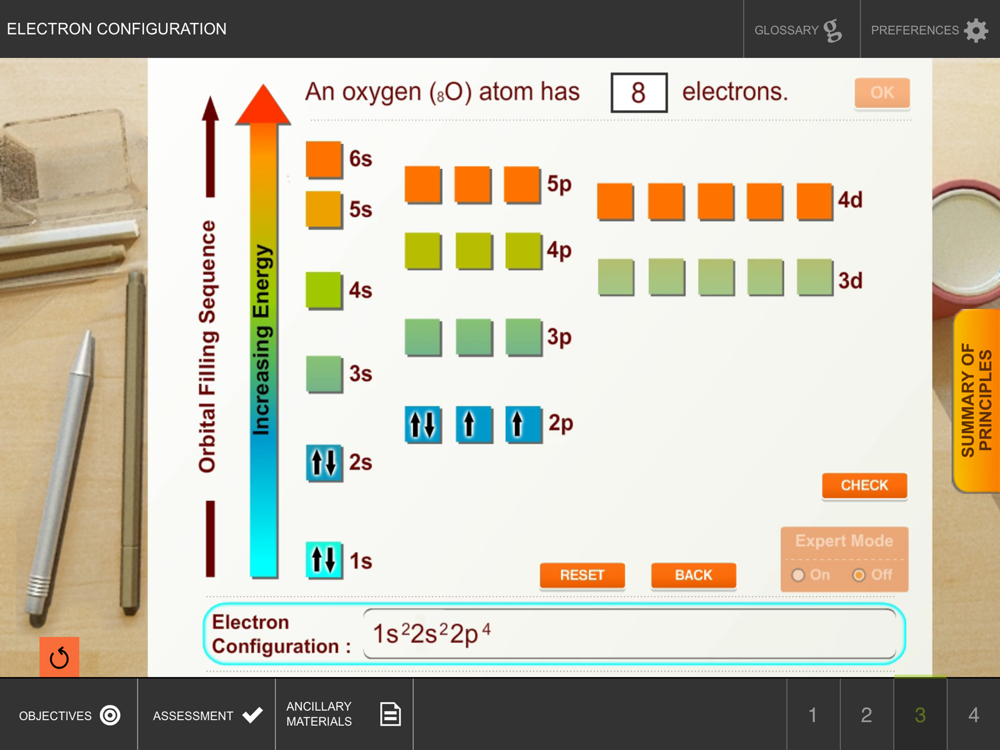
Task: Click the RESET button
Action: tap(582, 575)
